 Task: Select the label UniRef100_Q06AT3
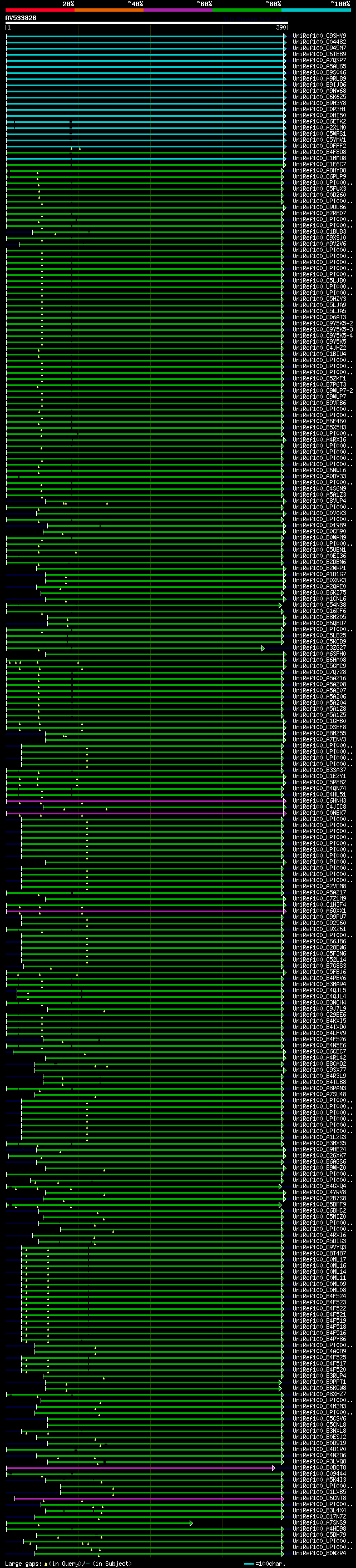coord(319,317)
